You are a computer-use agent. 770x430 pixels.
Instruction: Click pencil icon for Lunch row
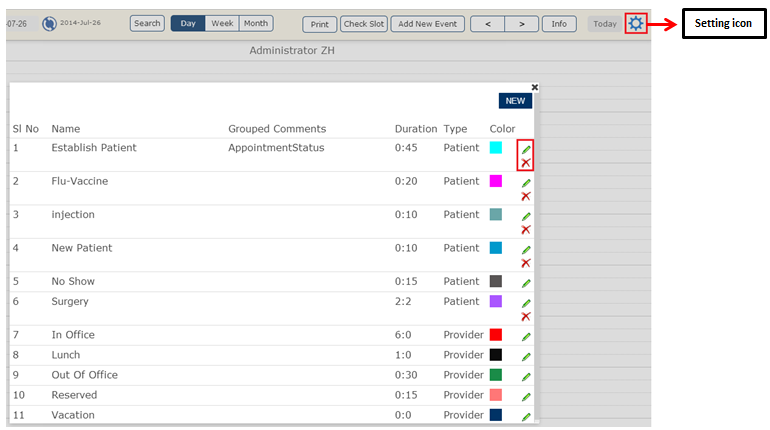[526, 356]
